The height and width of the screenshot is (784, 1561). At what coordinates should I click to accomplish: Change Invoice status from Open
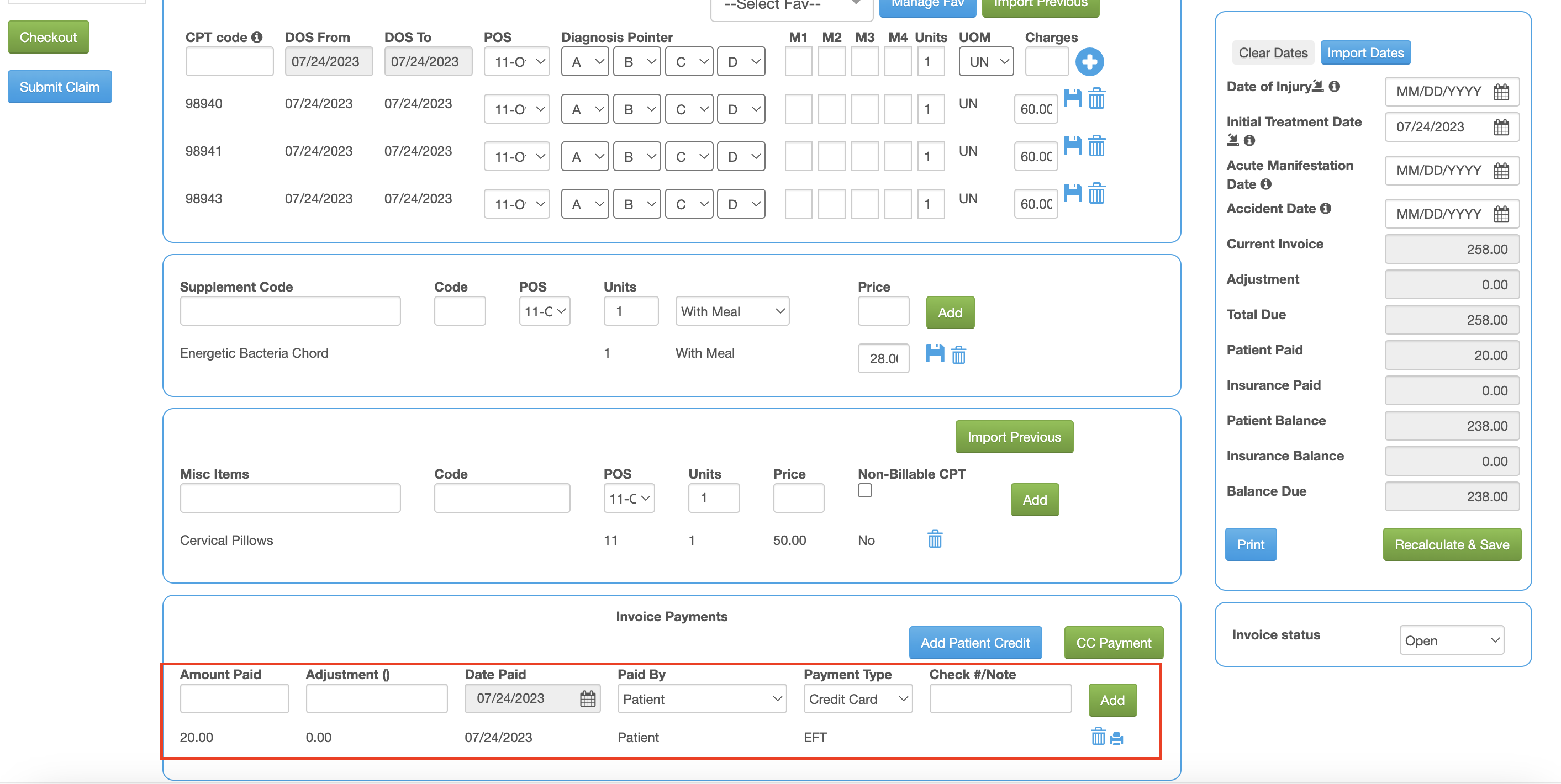1451,640
